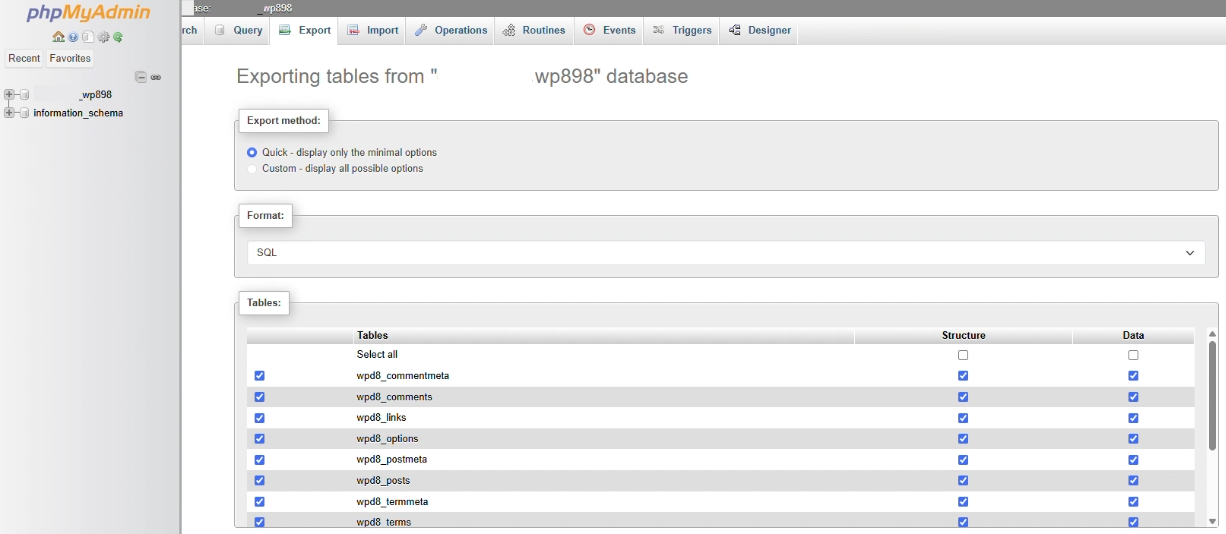Open the Format SQL dropdown
This screenshot has height=534, width=1226.
click(x=725, y=253)
